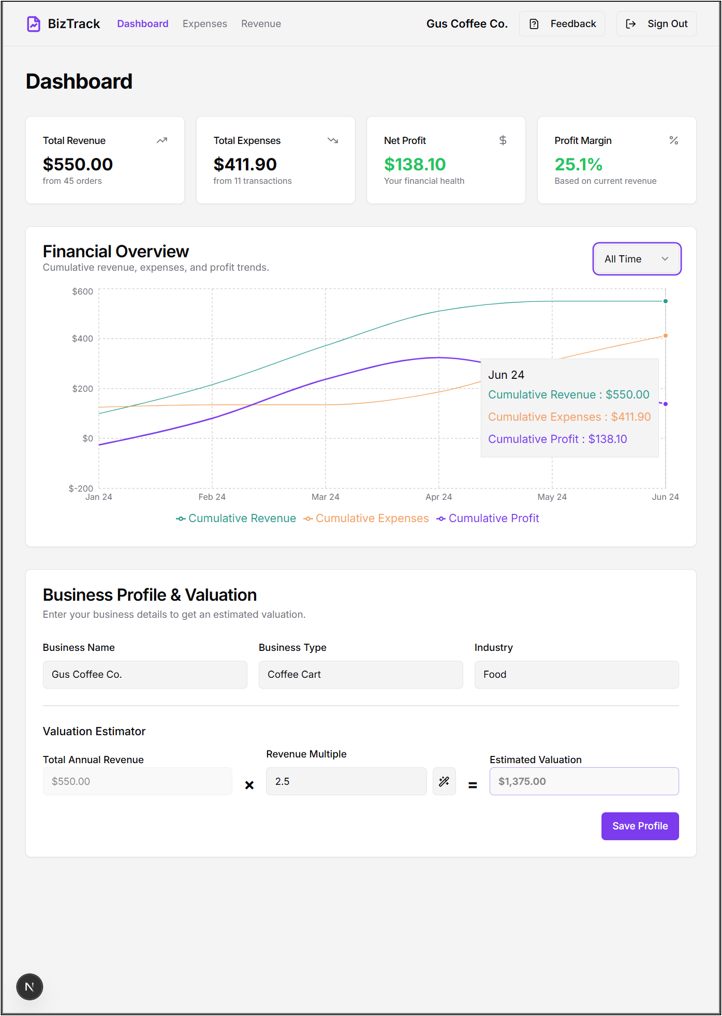Click the $138.10 Net Profit value
722x1016 pixels.
pos(415,164)
